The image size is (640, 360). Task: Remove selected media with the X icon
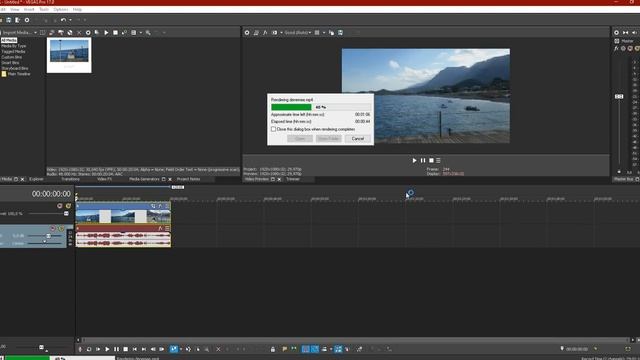click(x=79, y=33)
